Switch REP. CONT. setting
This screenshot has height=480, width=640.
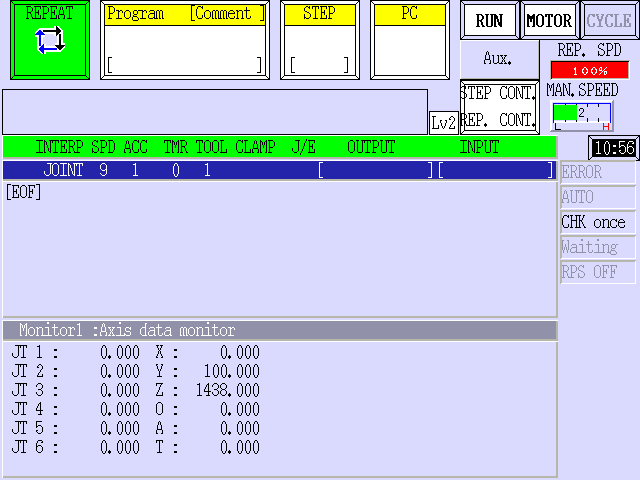(499, 120)
